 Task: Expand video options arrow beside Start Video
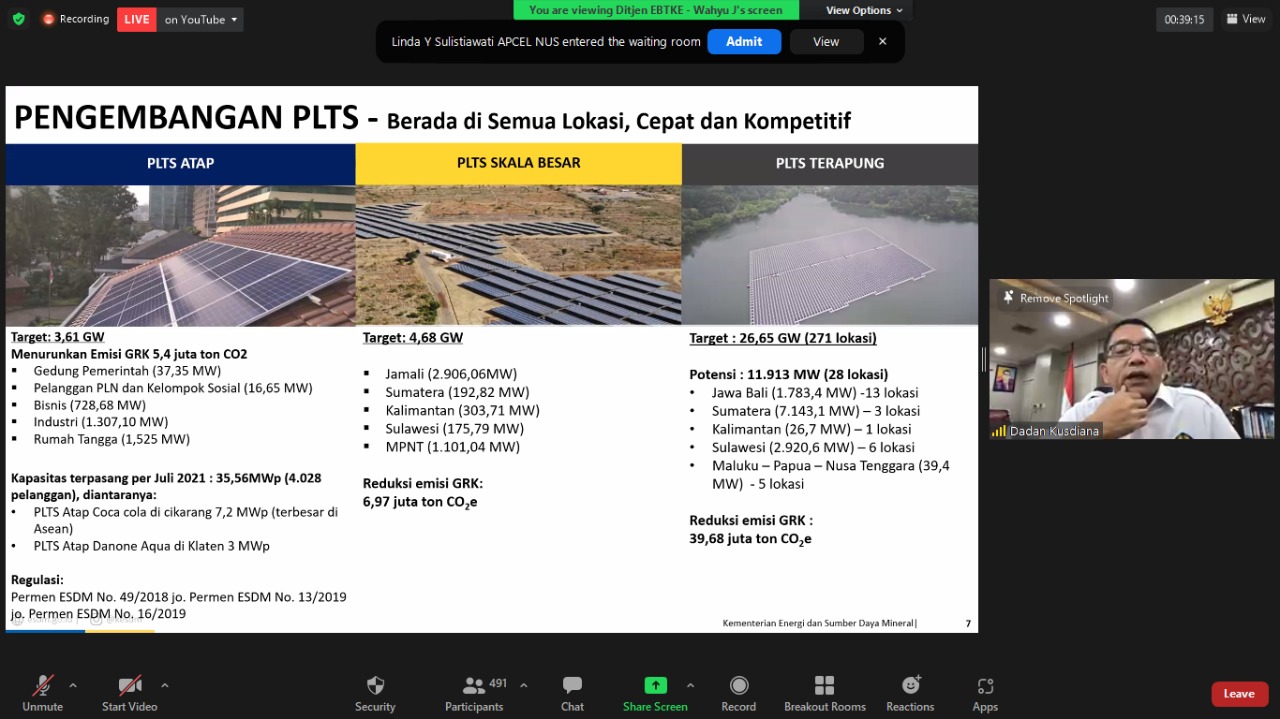(x=164, y=685)
